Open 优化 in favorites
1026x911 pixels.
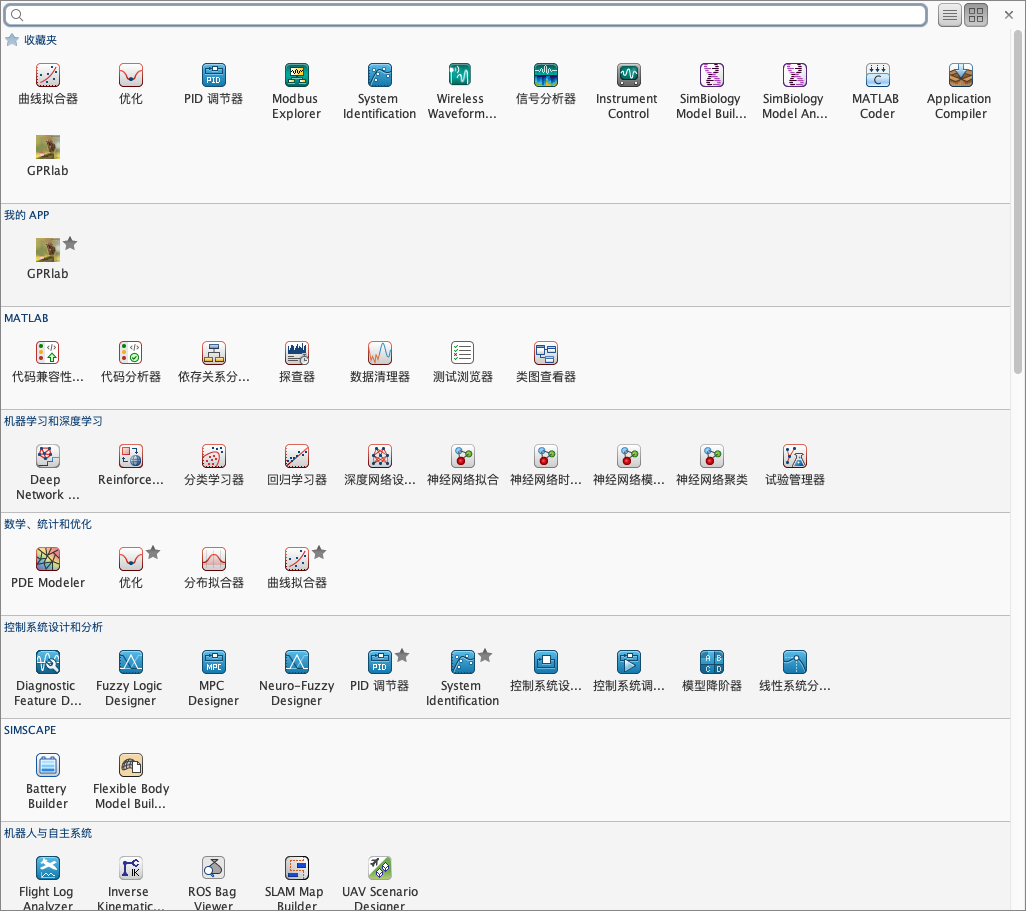tap(131, 85)
